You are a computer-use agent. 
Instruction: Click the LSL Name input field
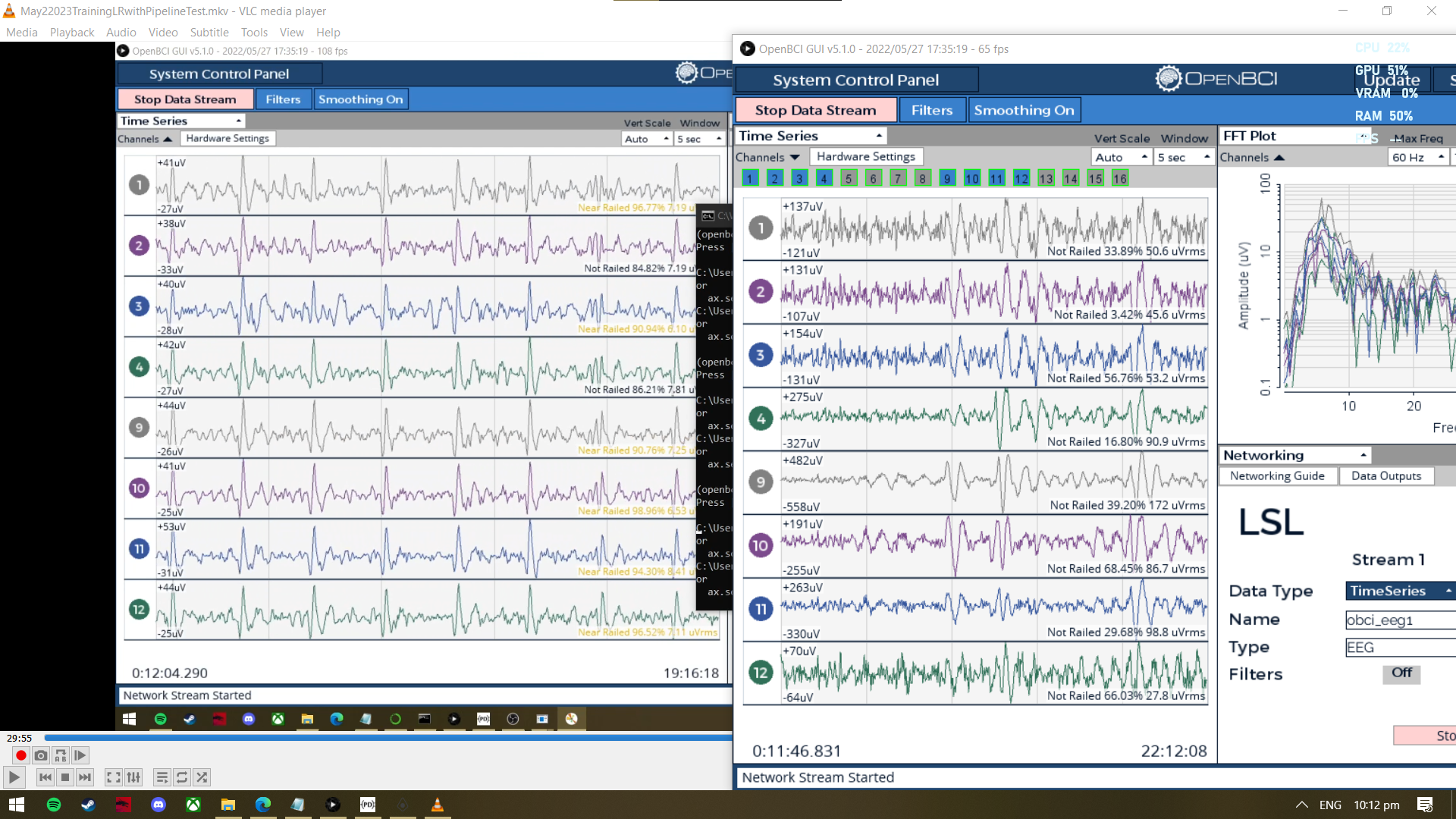[x=1400, y=620]
